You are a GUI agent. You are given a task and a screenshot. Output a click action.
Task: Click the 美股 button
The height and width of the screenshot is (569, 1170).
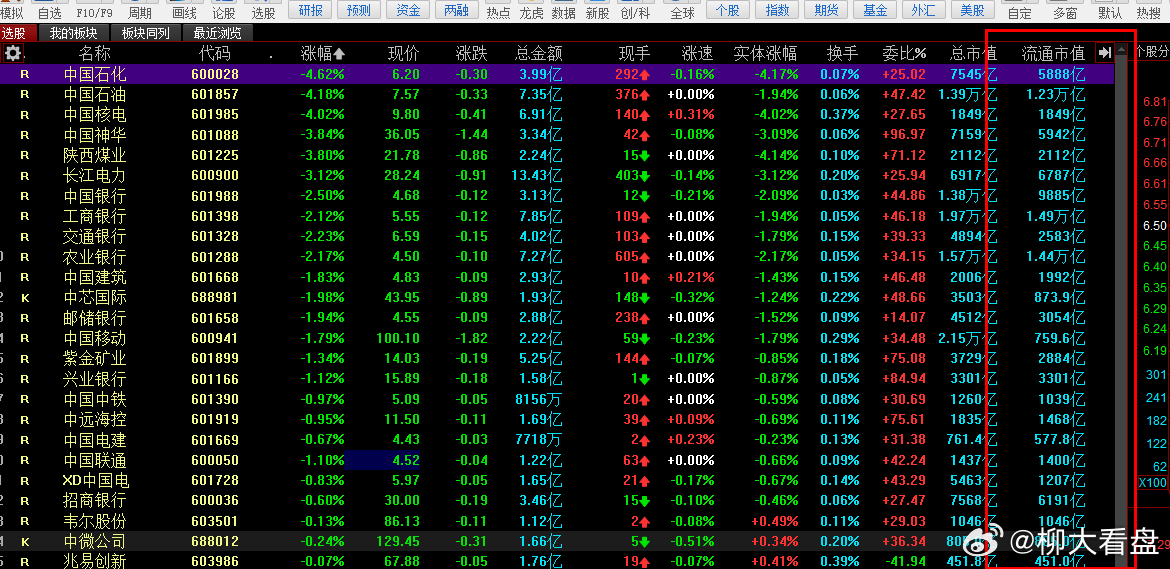972,10
